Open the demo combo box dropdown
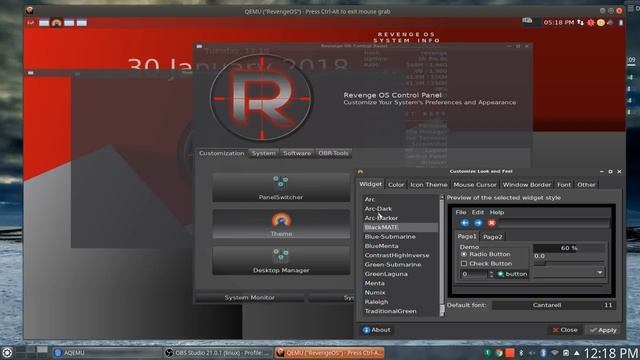This screenshot has height=360, width=640. click(x=569, y=273)
